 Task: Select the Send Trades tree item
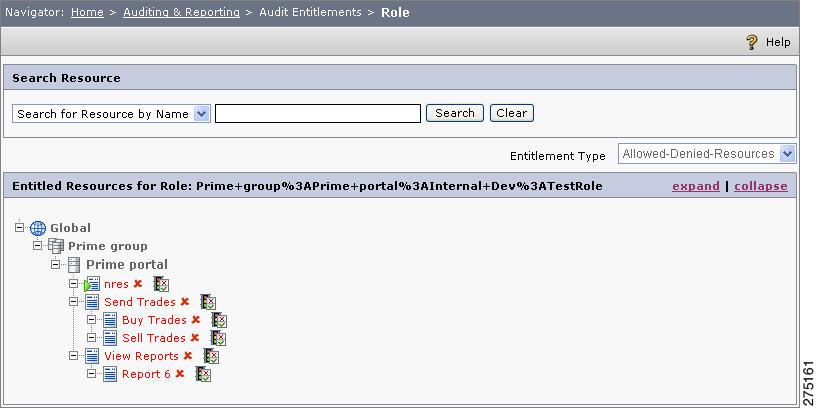[139, 302]
